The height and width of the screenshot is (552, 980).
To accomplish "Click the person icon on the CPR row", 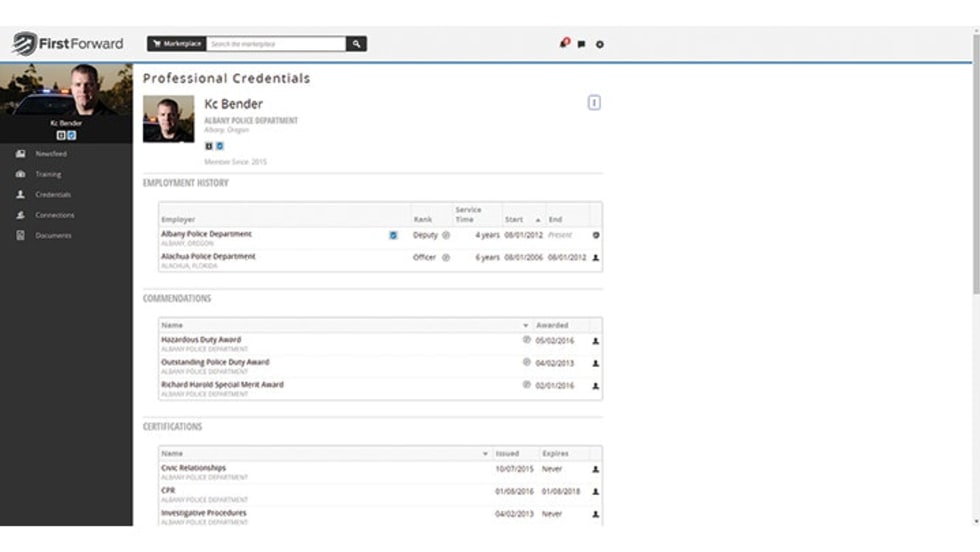I will pyautogui.click(x=596, y=491).
